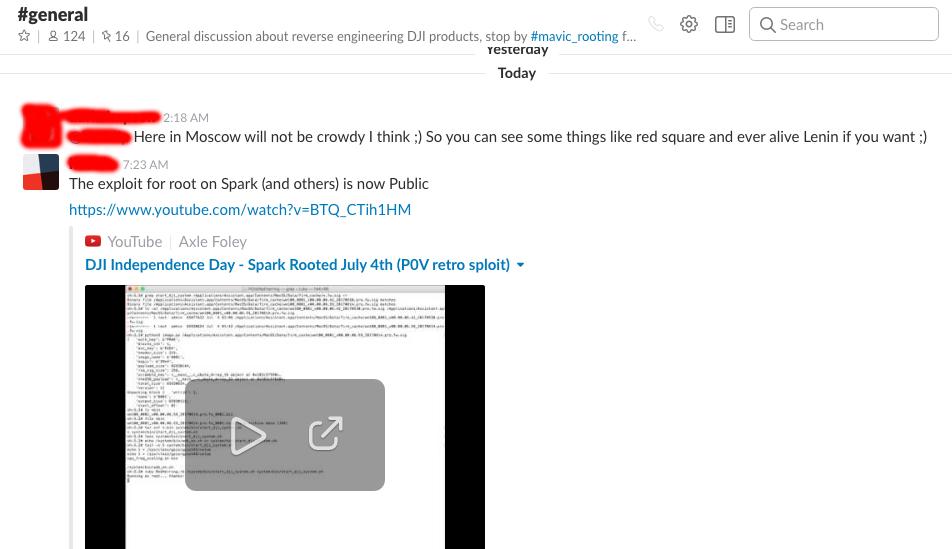This screenshot has height=549, width=952.
Task: Start a call with the phone icon
Action: click(x=656, y=24)
